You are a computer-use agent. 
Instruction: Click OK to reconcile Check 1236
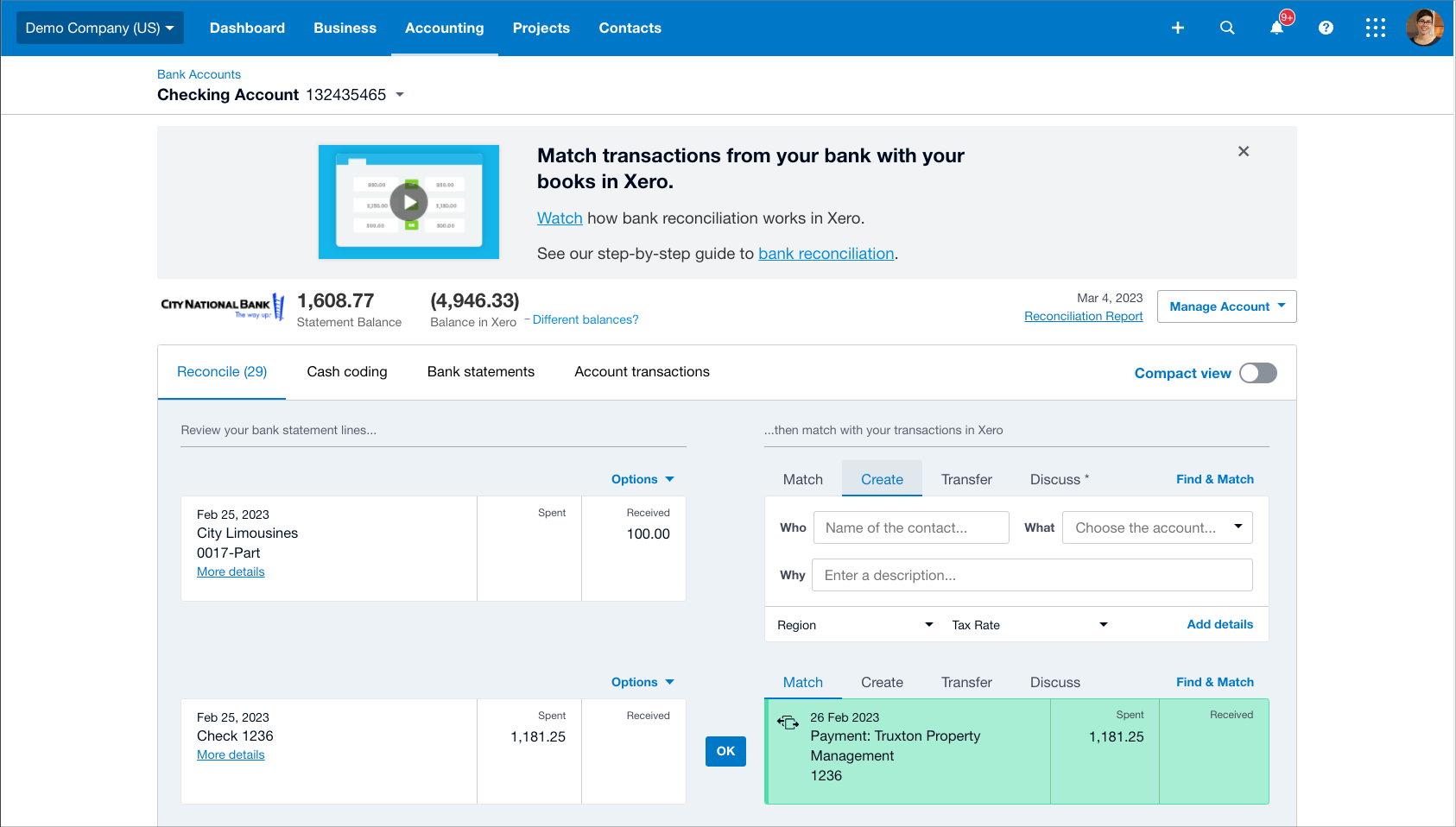(725, 751)
